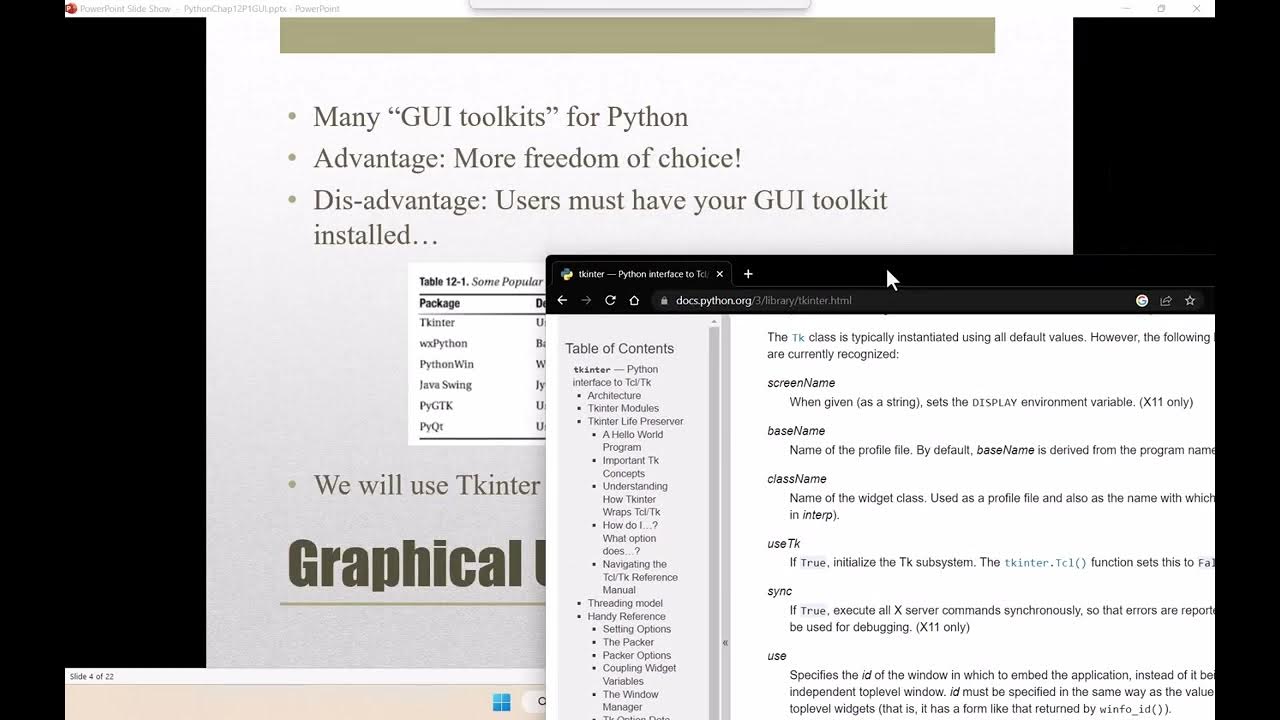The width and height of the screenshot is (1280, 720).
Task: Click the 'Advantage: More freedom of choice!' bullet
Action: point(527,158)
